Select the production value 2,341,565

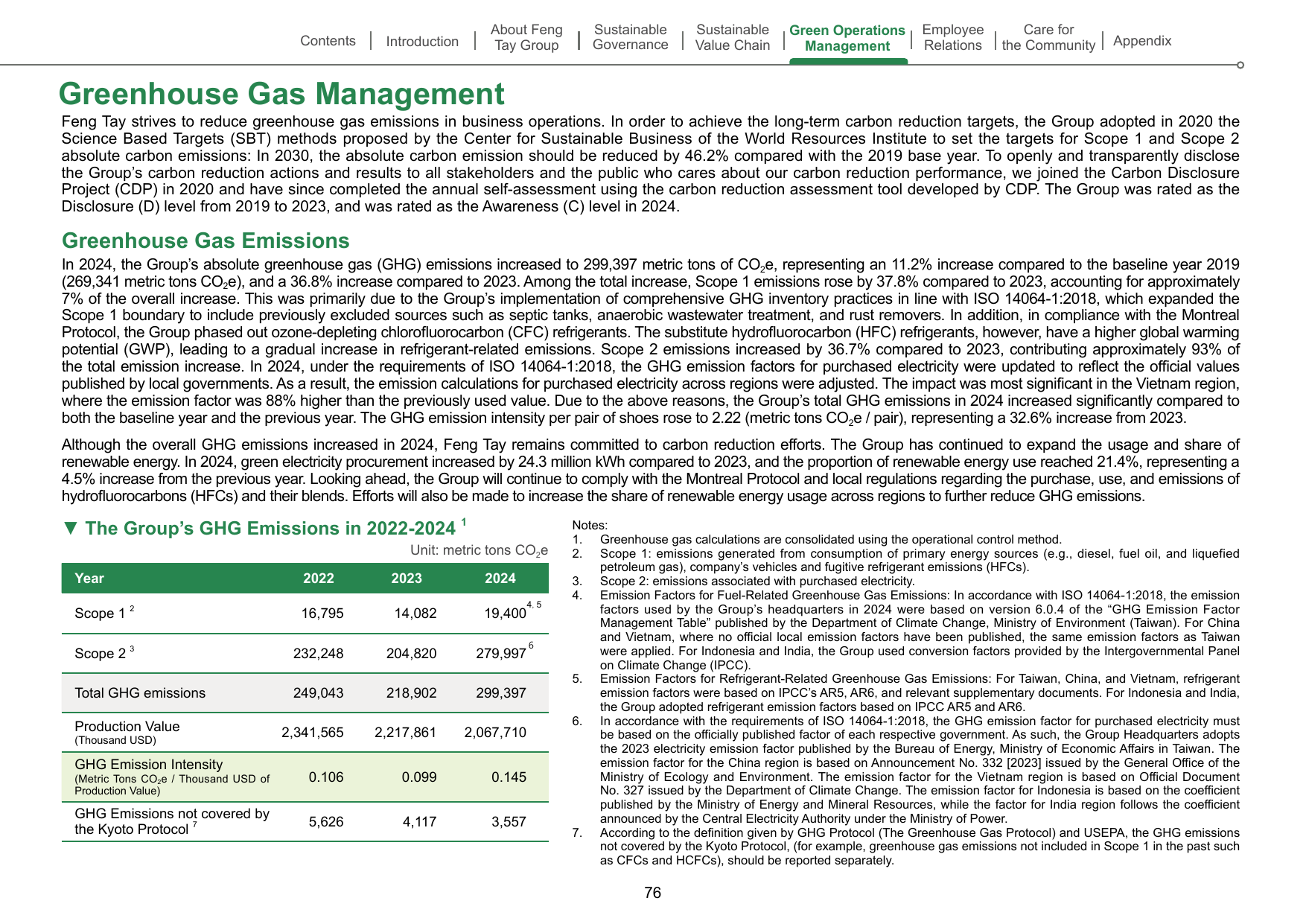coord(313,733)
